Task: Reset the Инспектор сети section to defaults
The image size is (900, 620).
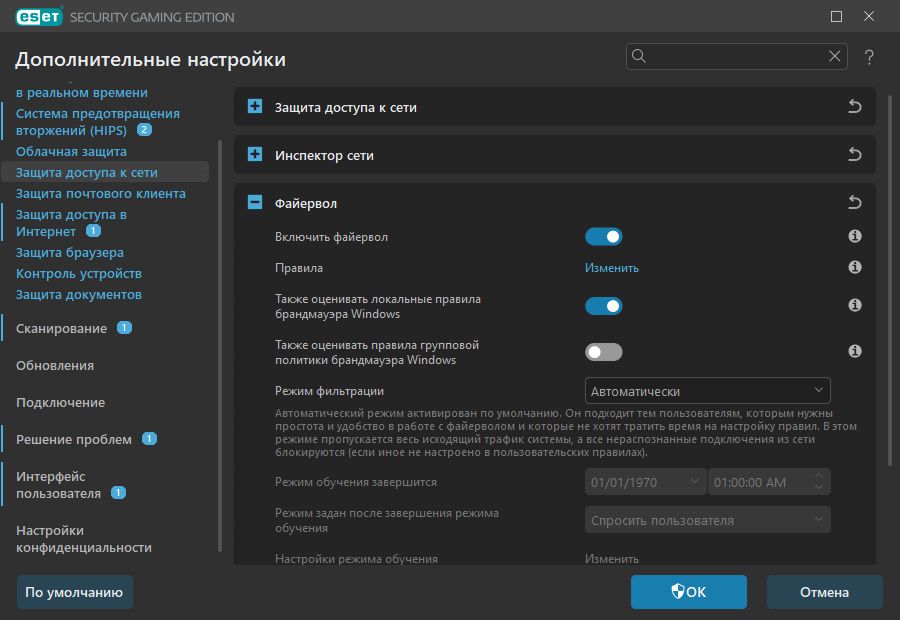Action: pos(855,154)
